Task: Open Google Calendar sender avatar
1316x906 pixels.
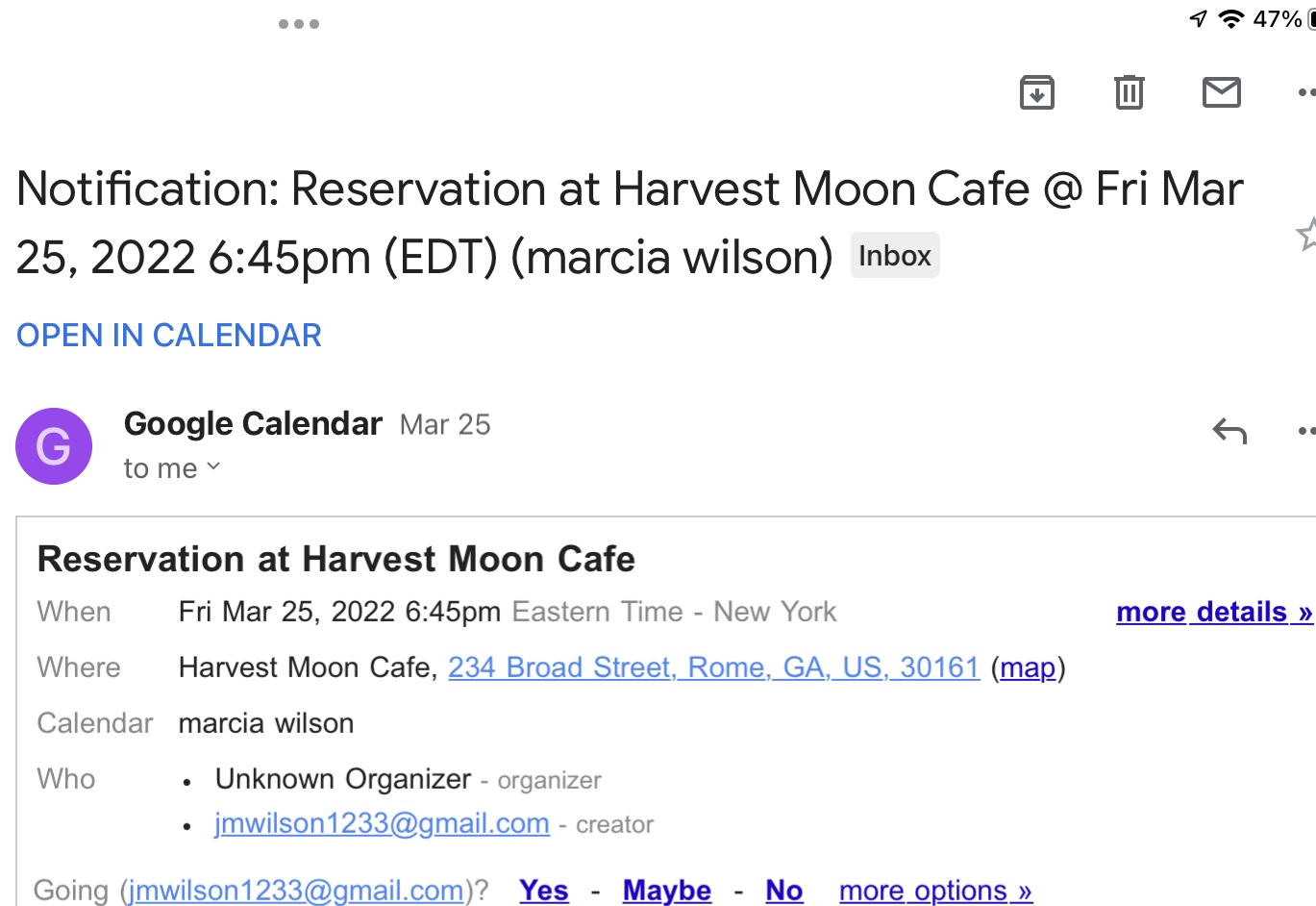Action: point(54,446)
